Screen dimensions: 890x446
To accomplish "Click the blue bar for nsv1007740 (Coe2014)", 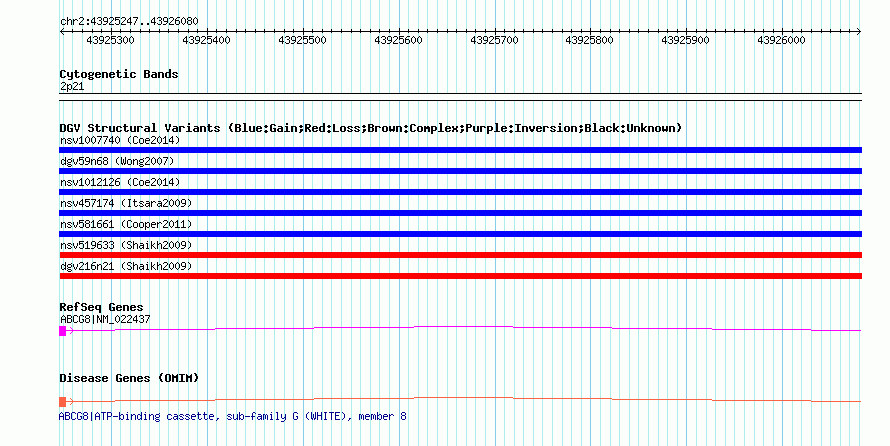I will (x=460, y=150).
